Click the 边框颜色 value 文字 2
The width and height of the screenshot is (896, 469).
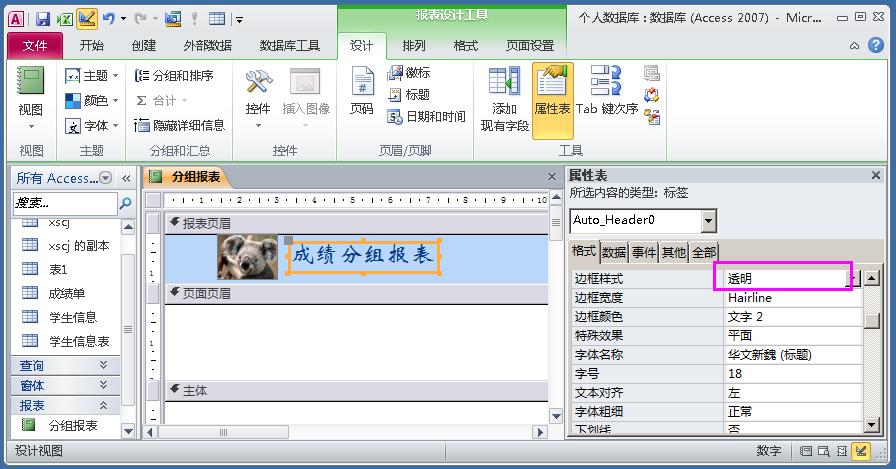pyautogui.click(x=793, y=316)
